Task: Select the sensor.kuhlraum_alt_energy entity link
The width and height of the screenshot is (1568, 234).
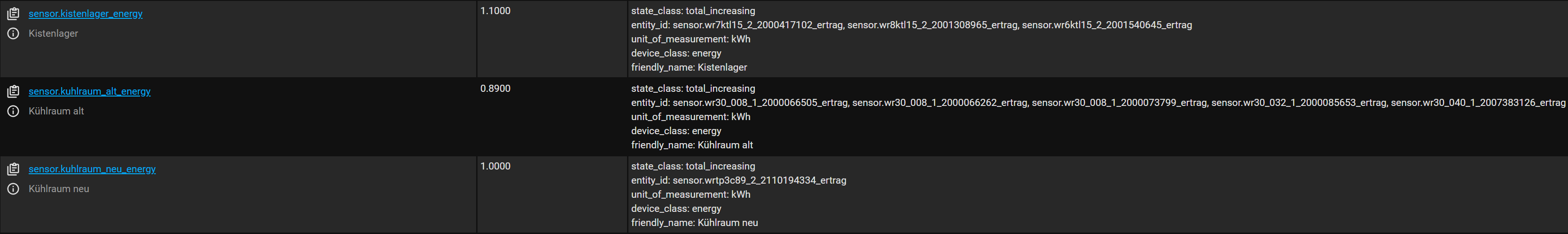Action: [89, 91]
